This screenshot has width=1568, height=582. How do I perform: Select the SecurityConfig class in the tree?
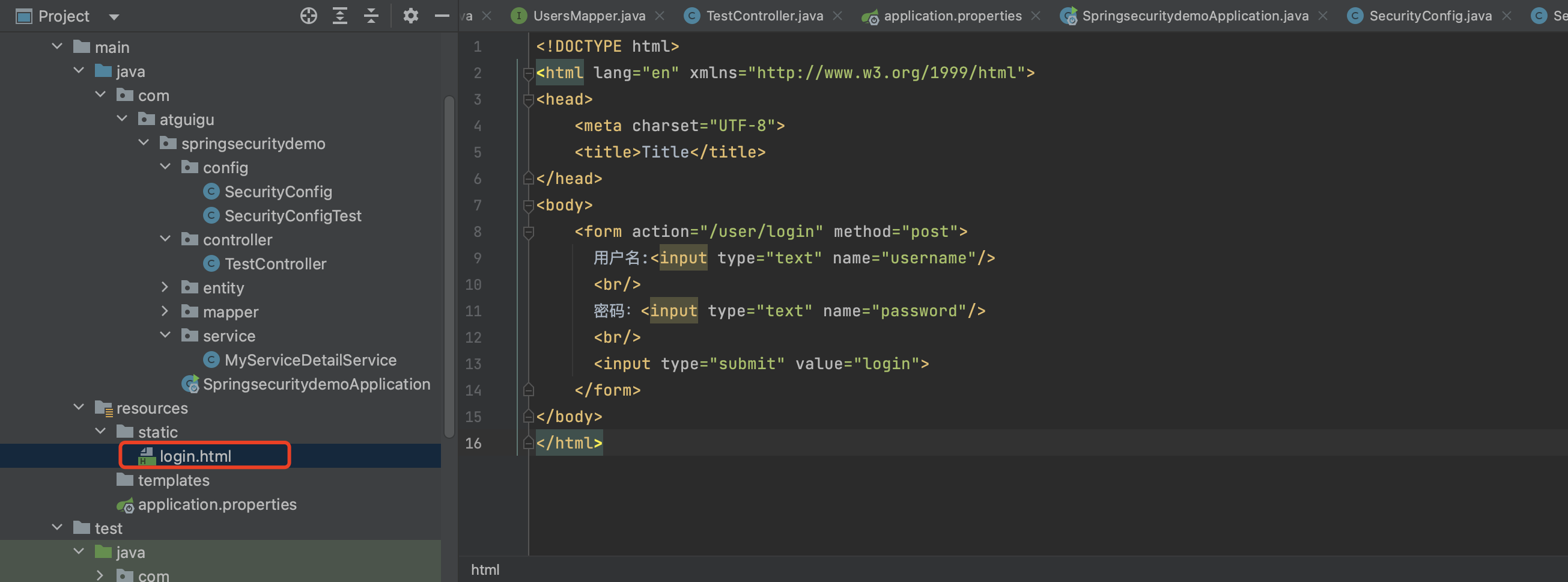(278, 192)
